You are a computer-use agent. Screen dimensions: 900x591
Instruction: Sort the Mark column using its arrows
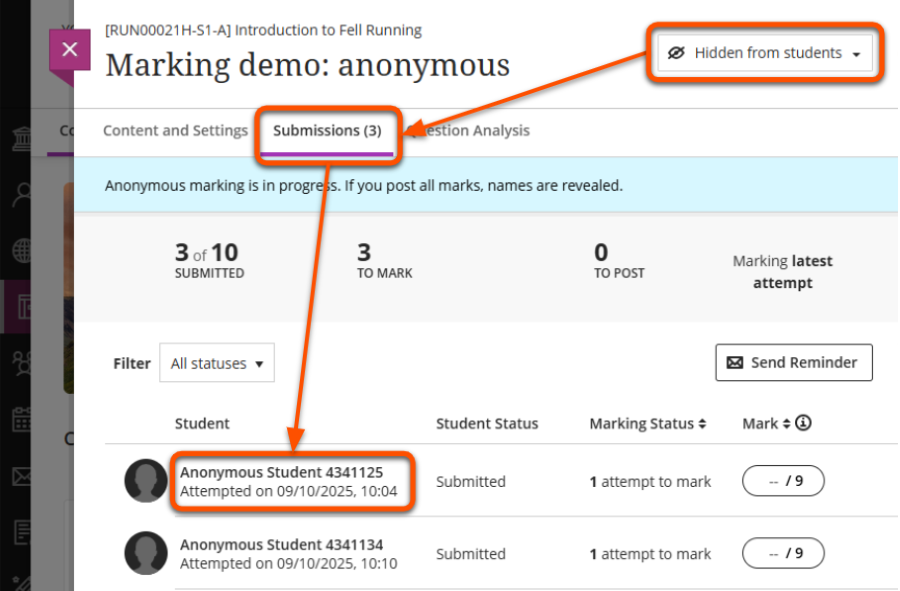pyautogui.click(x=786, y=424)
